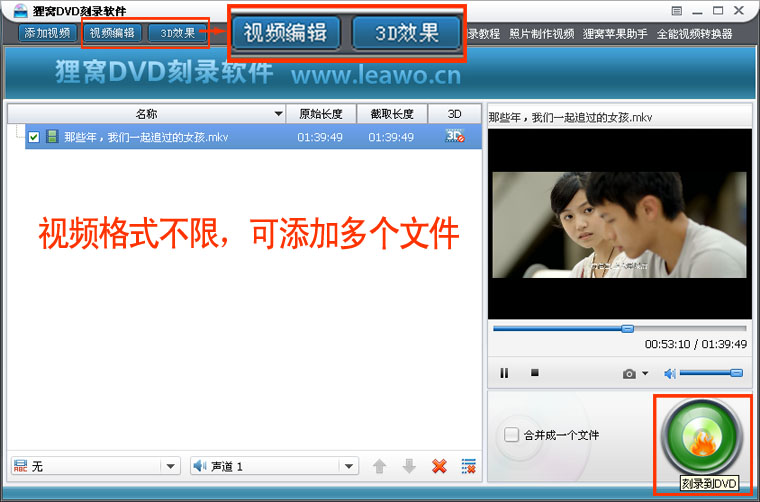
Task: Click the film icon of the mkv file
Action: (52, 137)
